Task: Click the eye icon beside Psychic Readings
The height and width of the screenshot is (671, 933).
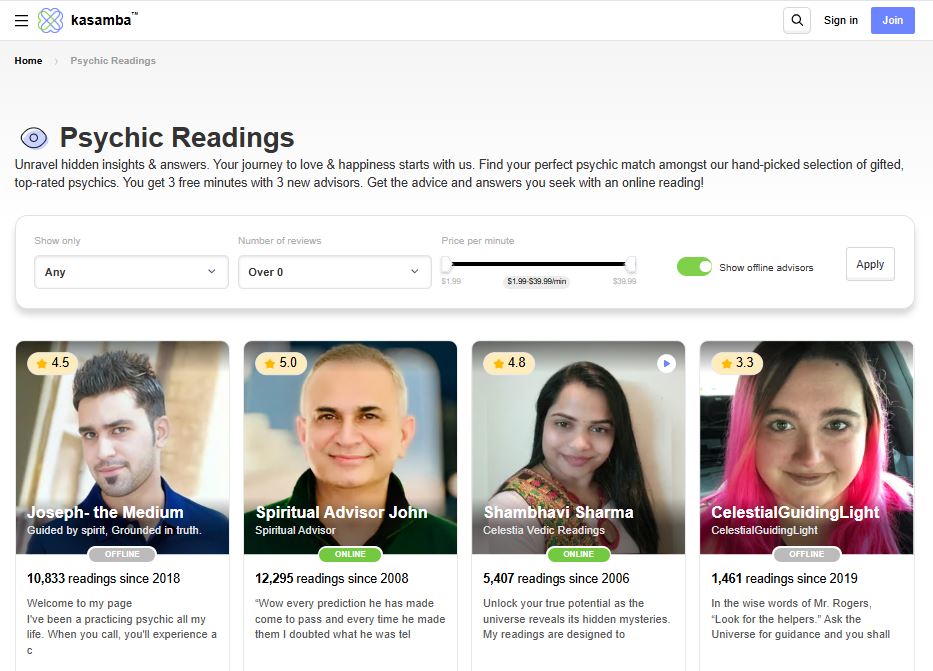Action: click(x=34, y=138)
